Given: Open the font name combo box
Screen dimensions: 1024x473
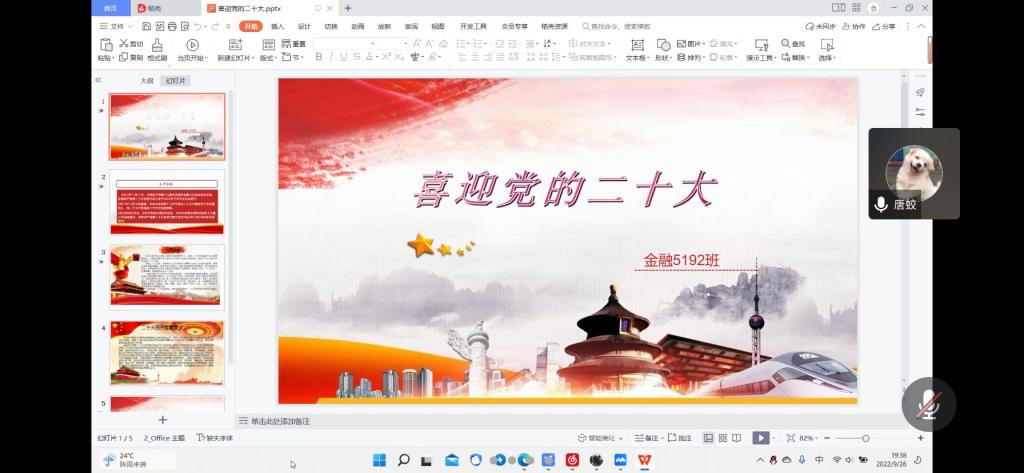Looking at the screenshot, I should 359,44.
